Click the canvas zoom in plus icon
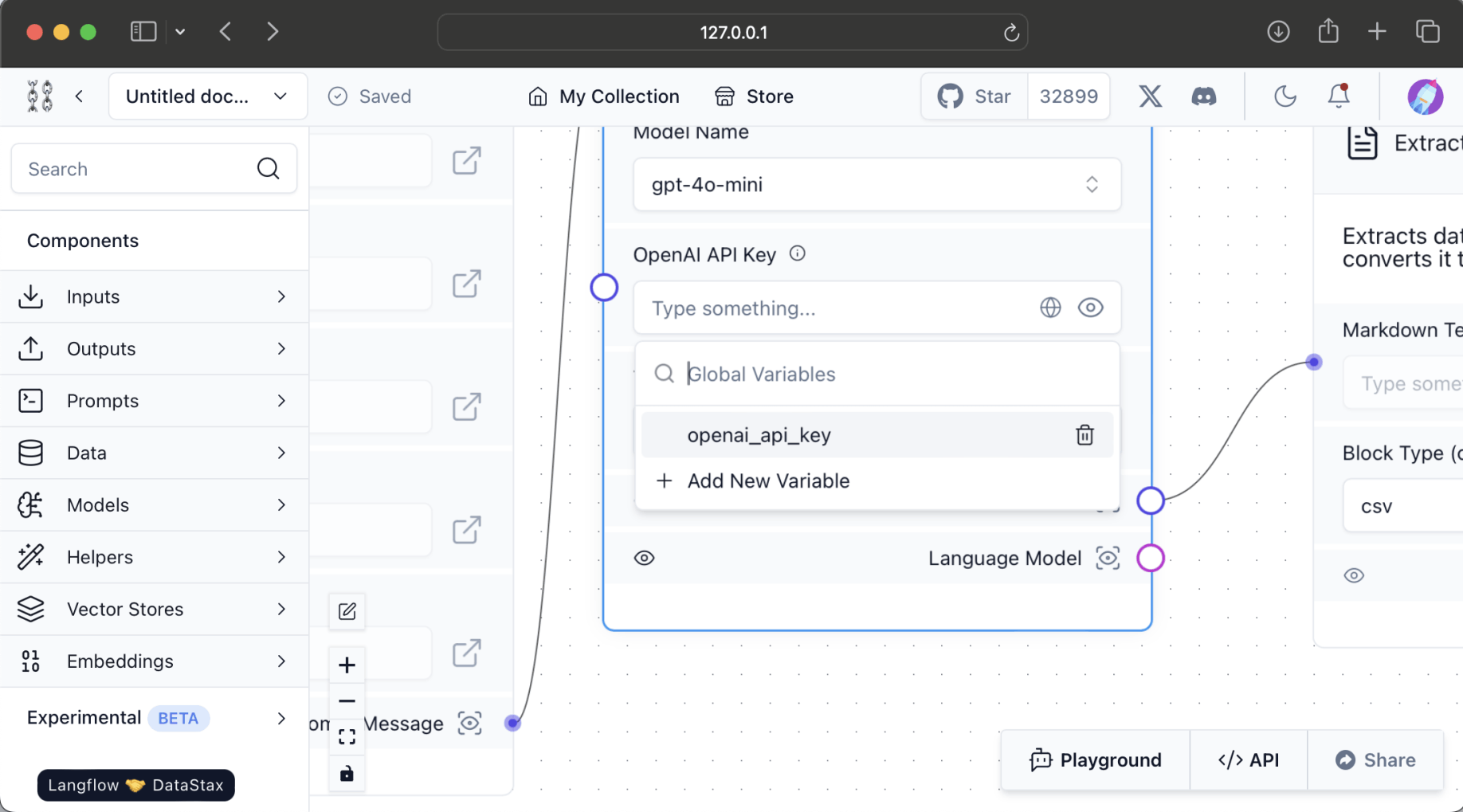Screen dimensions: 1463x812 click(x=347, y=665)
